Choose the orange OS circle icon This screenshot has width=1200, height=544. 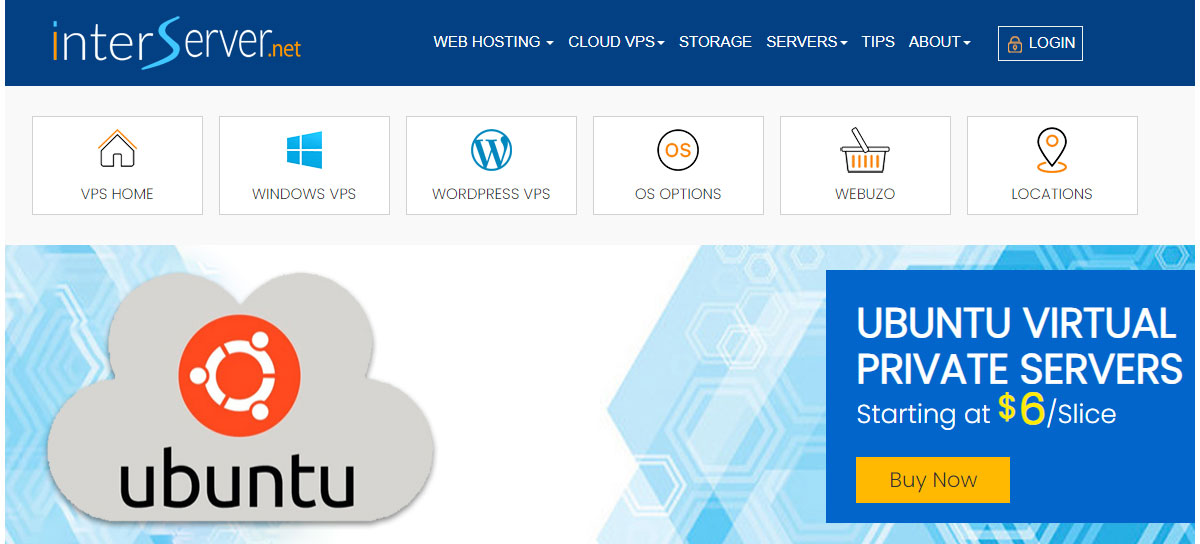coord(678,151)
